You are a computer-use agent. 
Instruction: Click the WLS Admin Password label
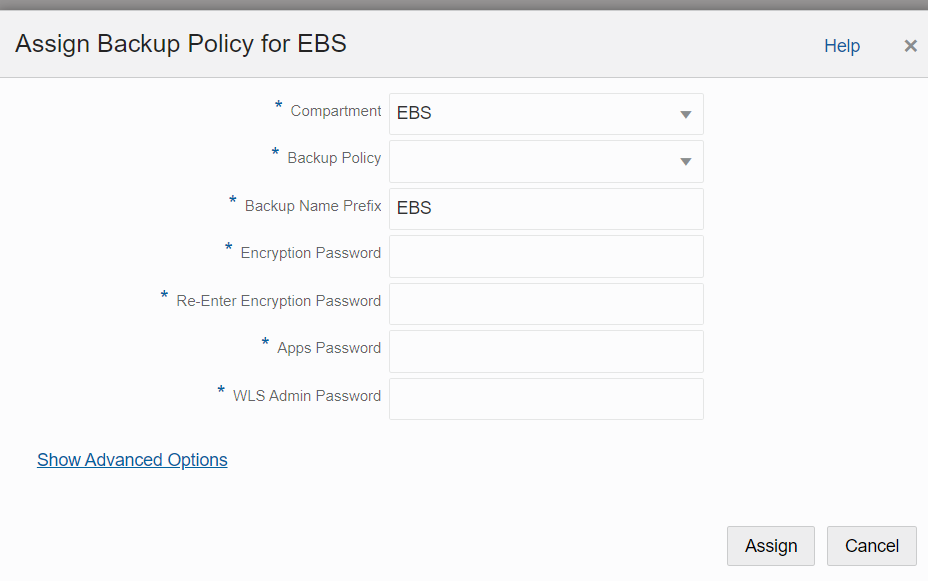click(307, 396)
